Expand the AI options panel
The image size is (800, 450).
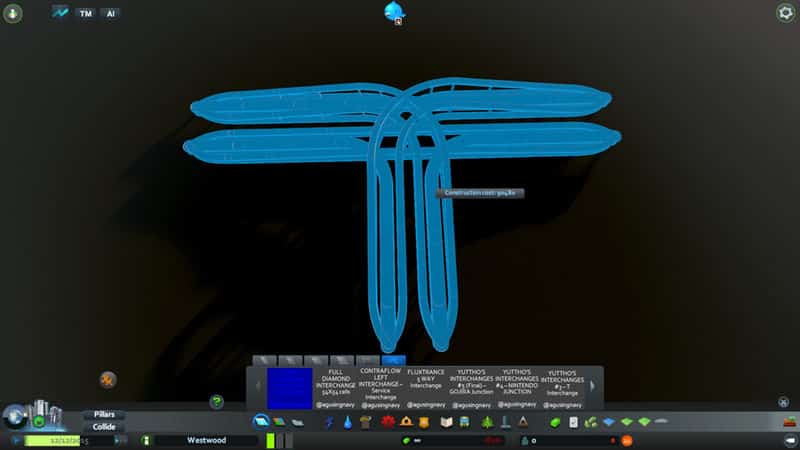click(x=111, y=14)
